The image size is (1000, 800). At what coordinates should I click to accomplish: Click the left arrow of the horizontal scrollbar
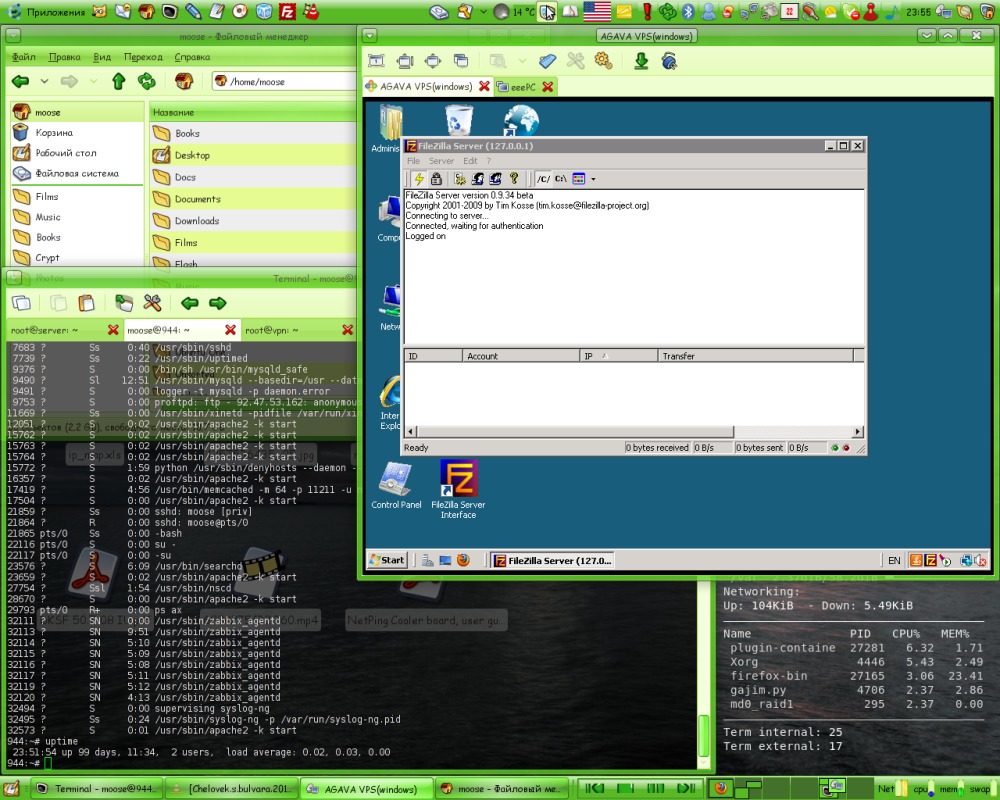point(411,431)
